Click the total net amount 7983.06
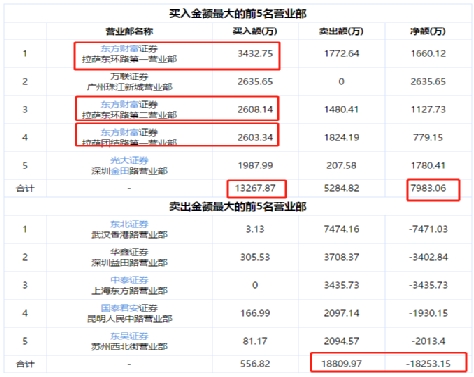 tap(428, 188)
